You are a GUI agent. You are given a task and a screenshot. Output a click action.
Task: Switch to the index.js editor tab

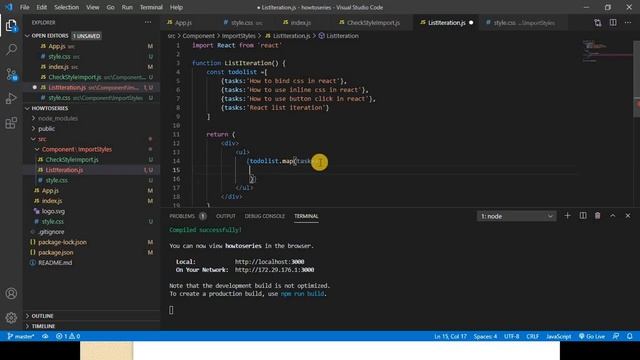(301, 23)
